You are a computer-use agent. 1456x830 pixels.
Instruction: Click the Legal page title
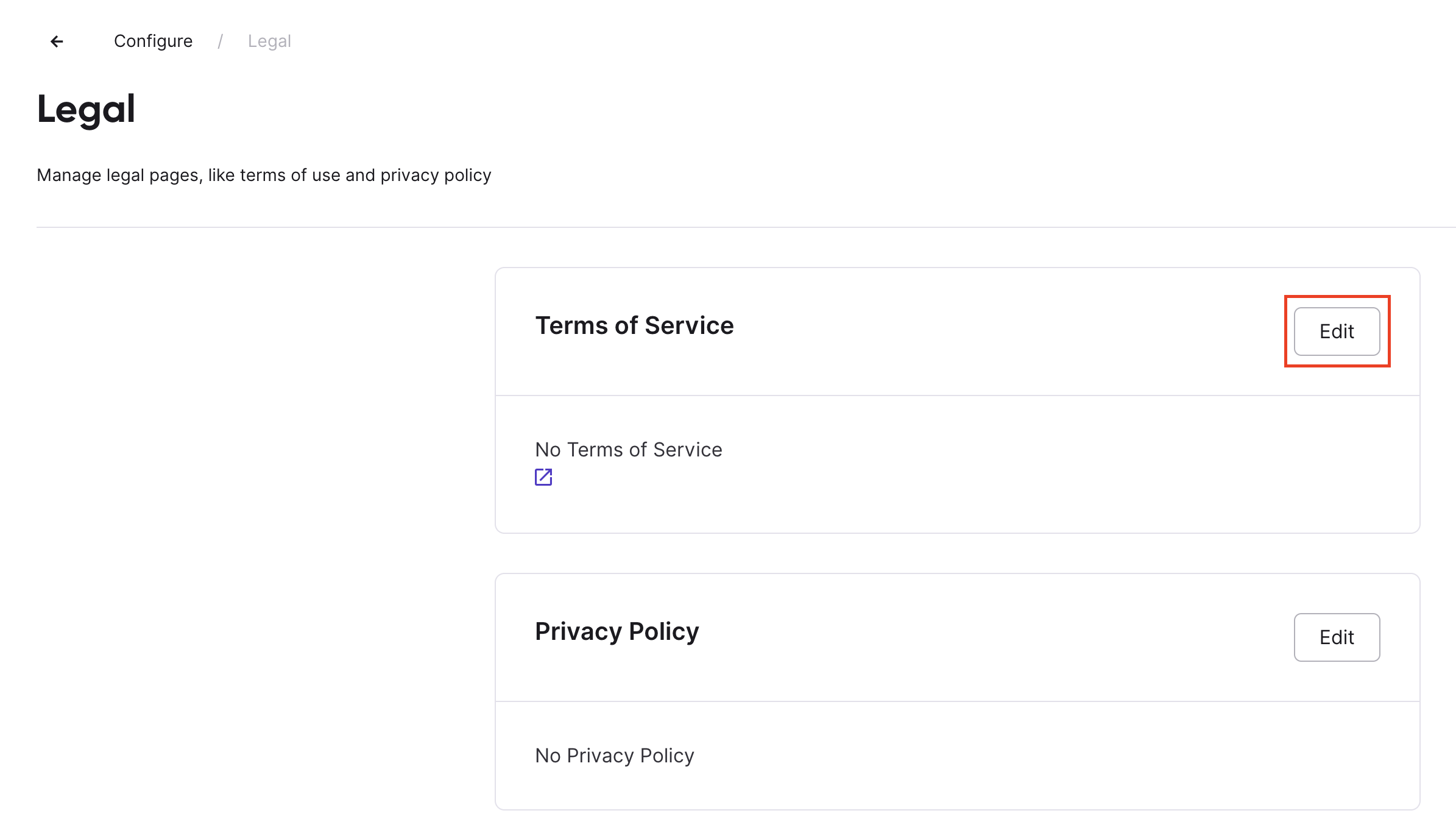pos(86,110)
